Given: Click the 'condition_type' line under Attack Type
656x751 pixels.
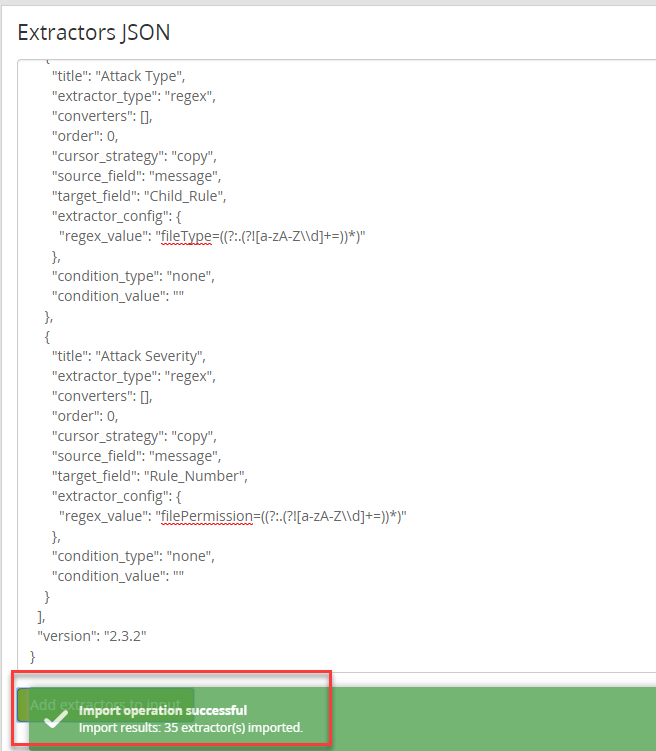Looking at the screenshot, I should (133, 276).
